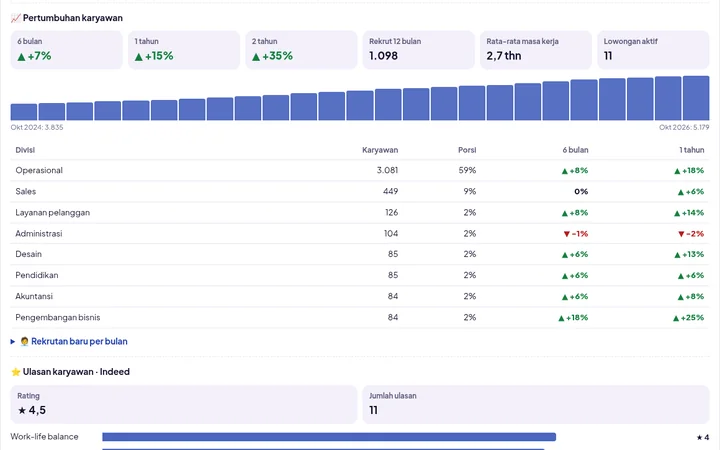
Task: Select the Layanan pelanggan row label
Action: [53, 213]
